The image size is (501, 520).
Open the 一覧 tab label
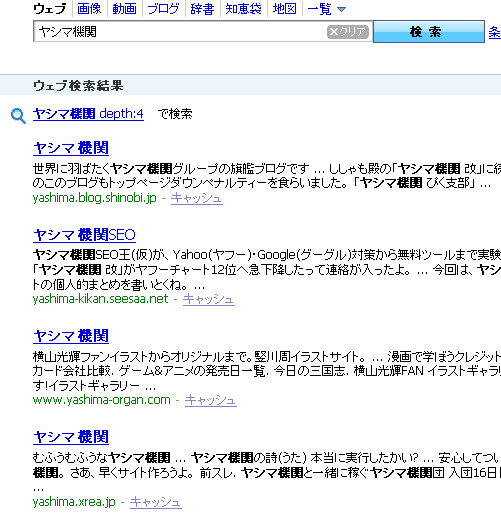tap(319, 9)
